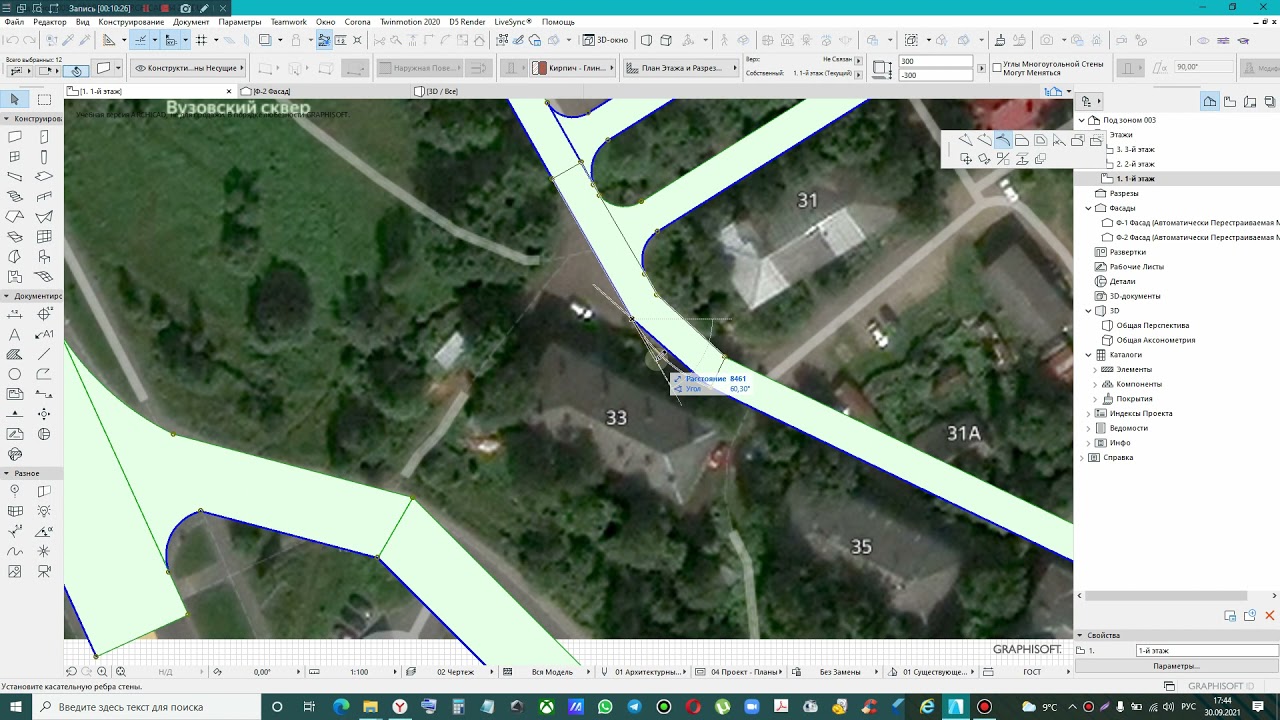Open WhatsApp from the Windows taskbar
This screenshot has height=720, width=1280.
coord(605,707)
